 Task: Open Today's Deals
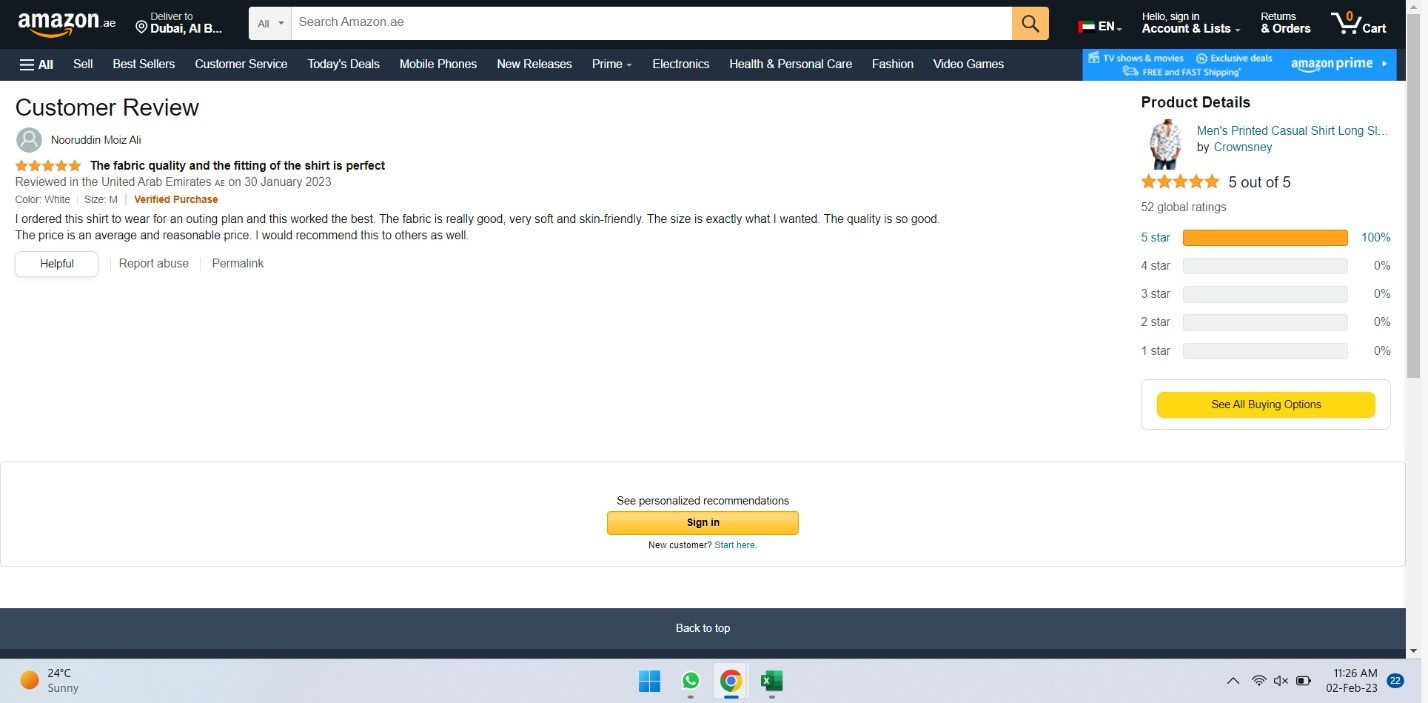tap(344, 64)
